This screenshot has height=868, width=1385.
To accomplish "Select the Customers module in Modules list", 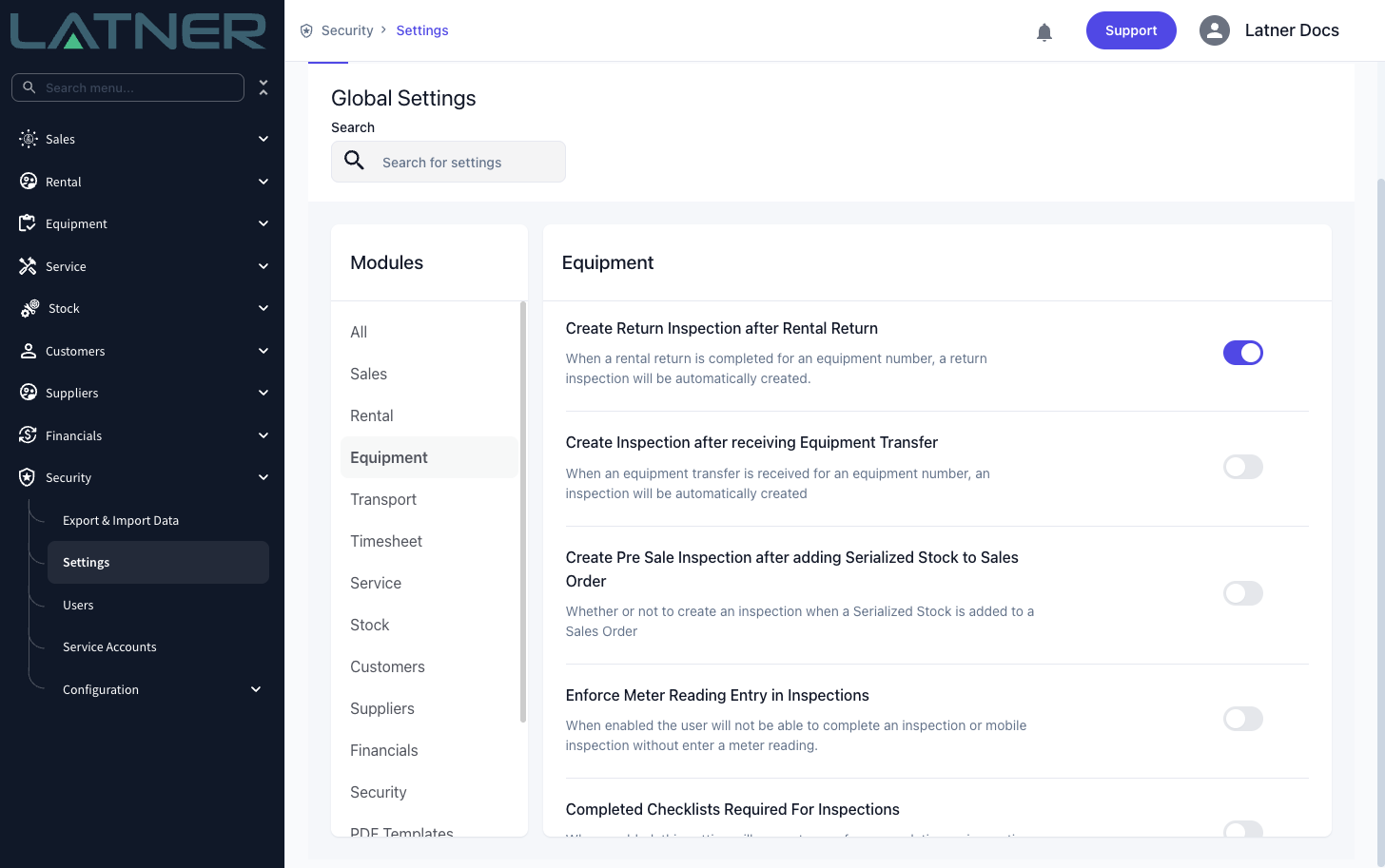I will [x=429, y=666].
